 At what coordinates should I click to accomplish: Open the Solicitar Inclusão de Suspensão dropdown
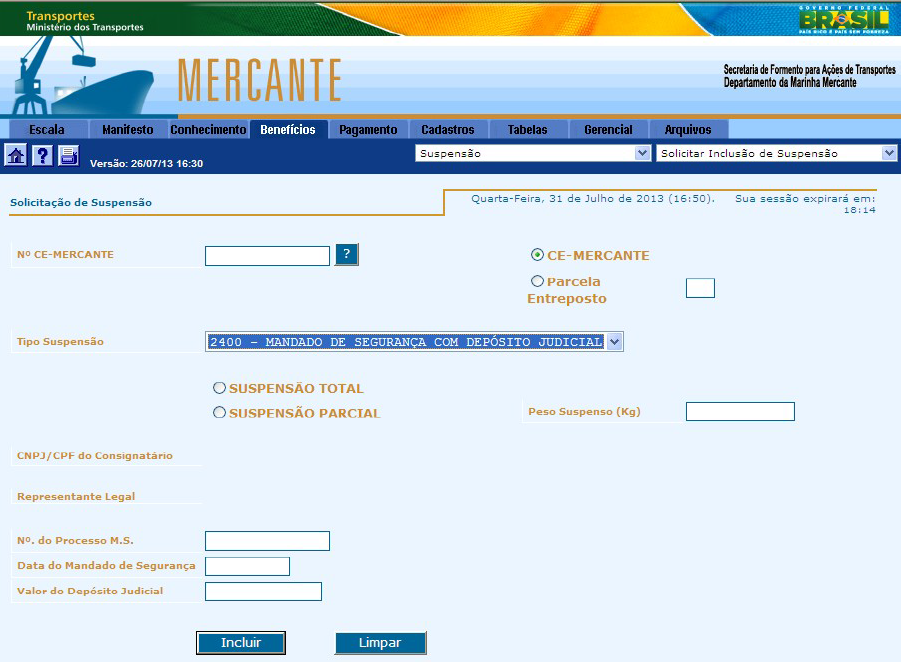(777, 153)
